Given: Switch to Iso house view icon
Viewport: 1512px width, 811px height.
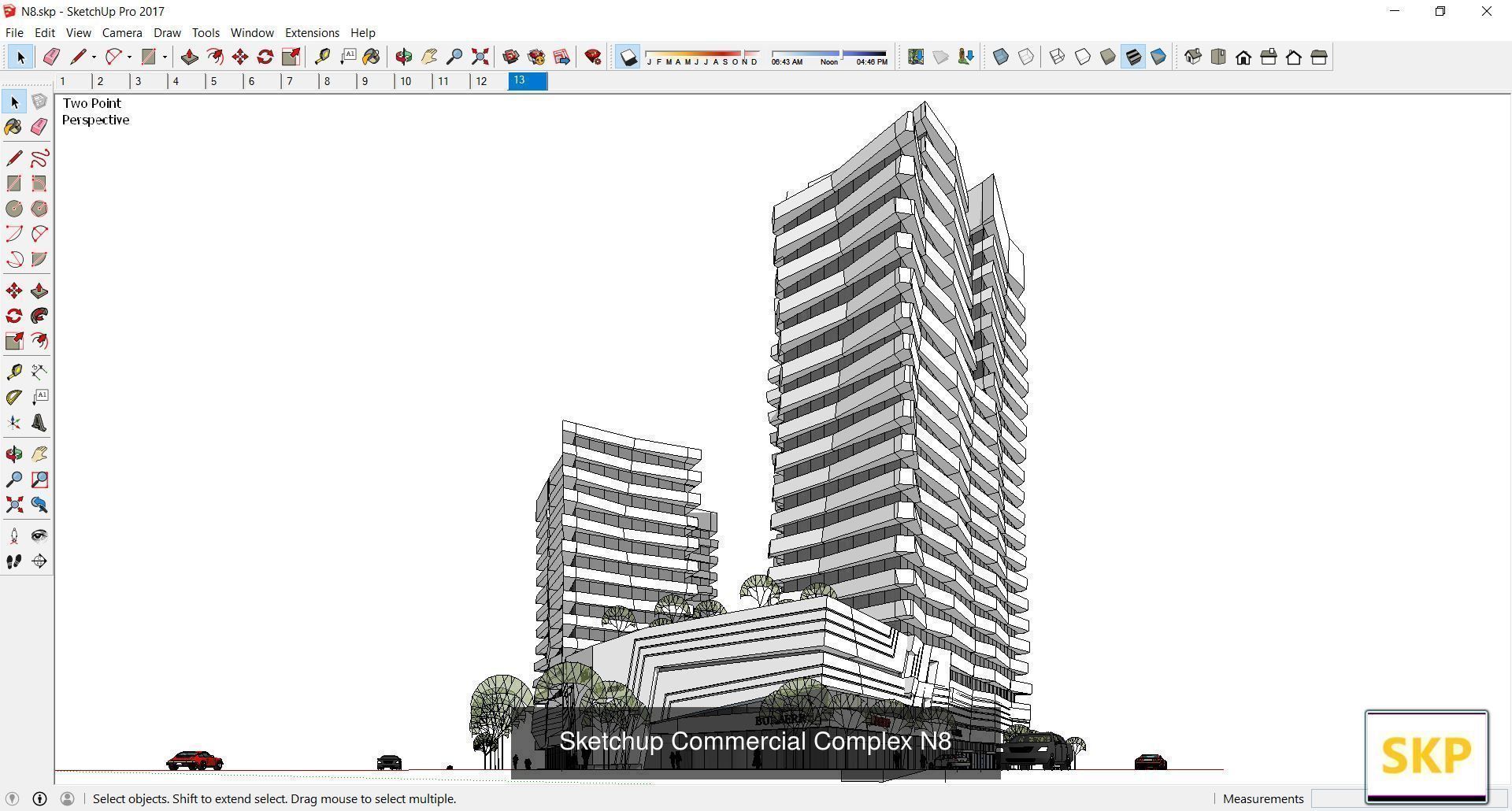Looking at the screenshot, I should (1192, 57).
